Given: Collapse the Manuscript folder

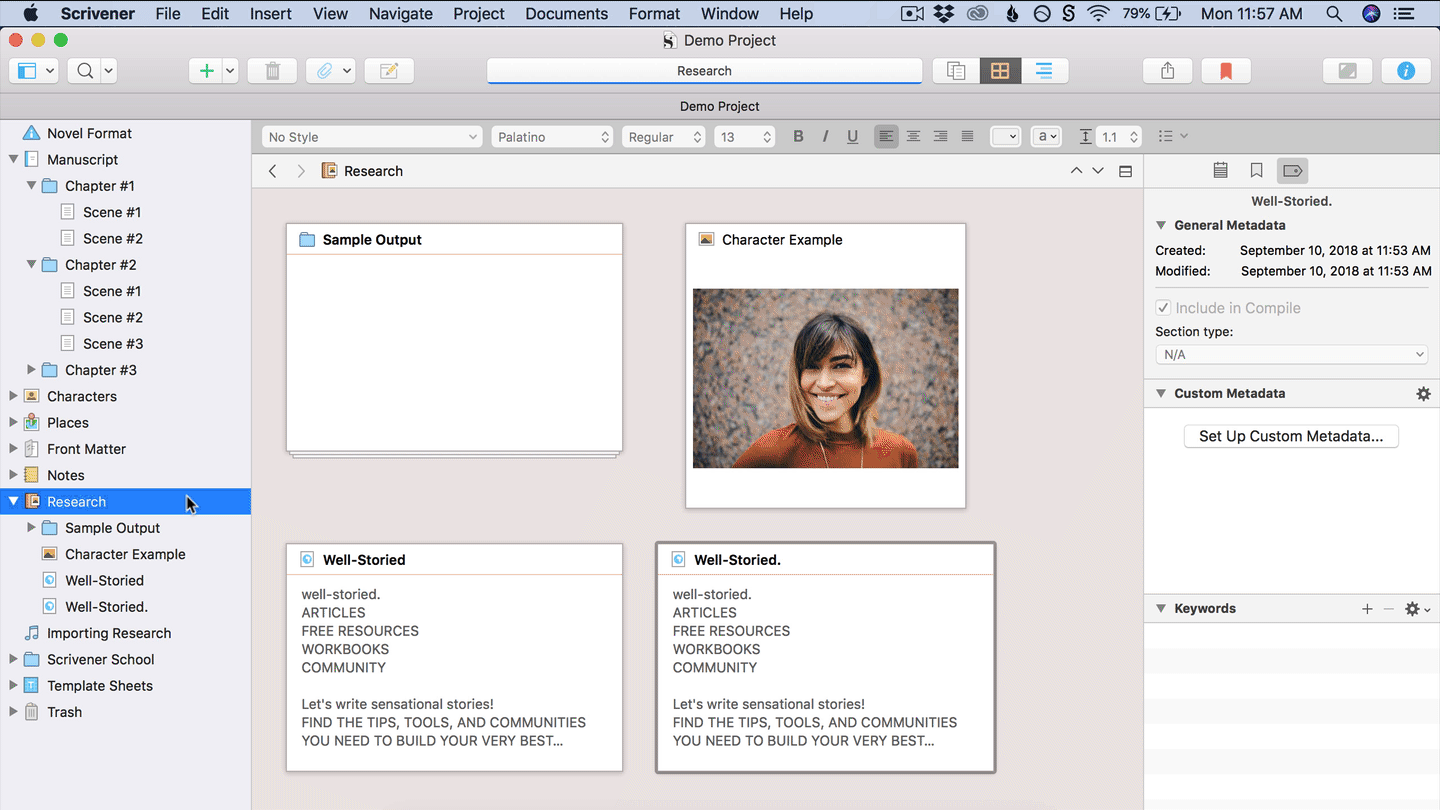Looking at the screenshot, I should point(13,159).
